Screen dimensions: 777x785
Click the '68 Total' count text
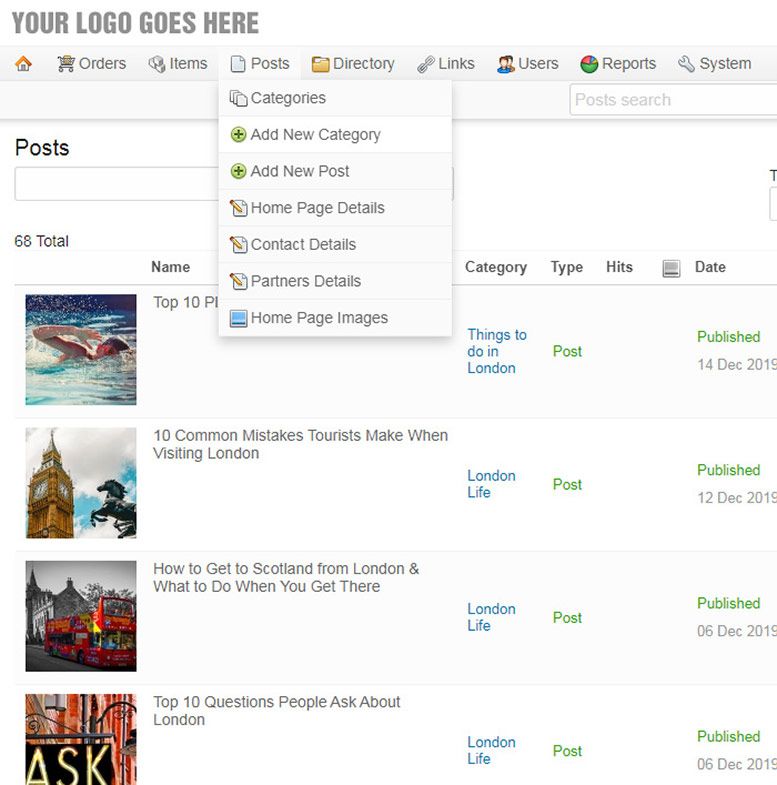click(x=42, y=241)
